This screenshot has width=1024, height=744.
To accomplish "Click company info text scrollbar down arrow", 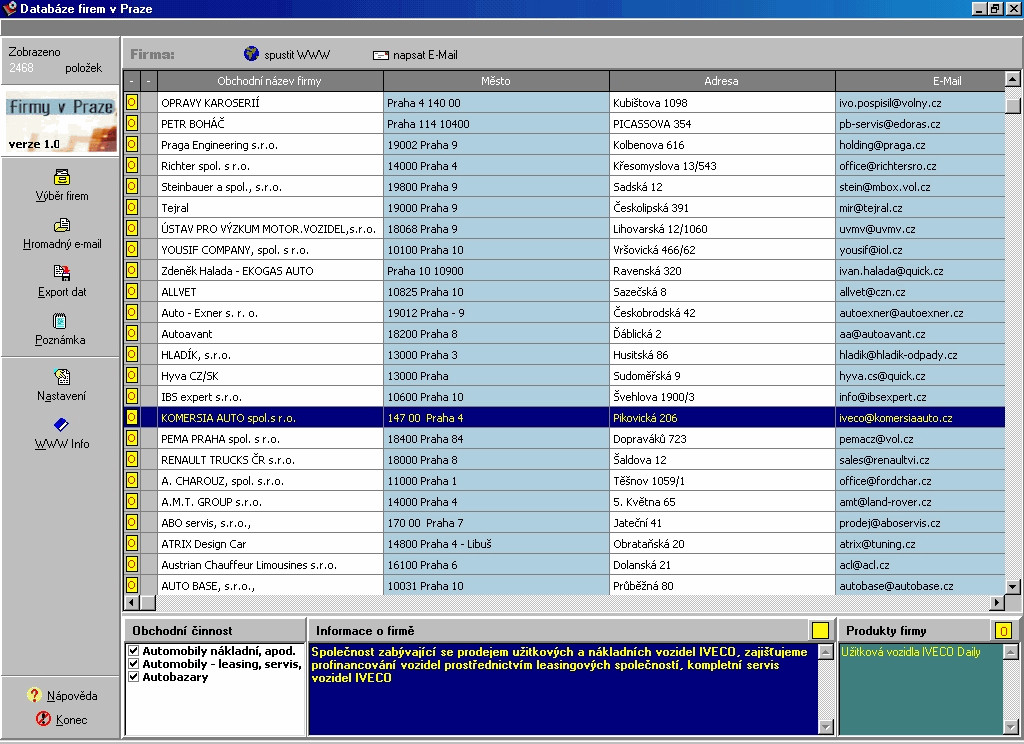I will 826,726.
